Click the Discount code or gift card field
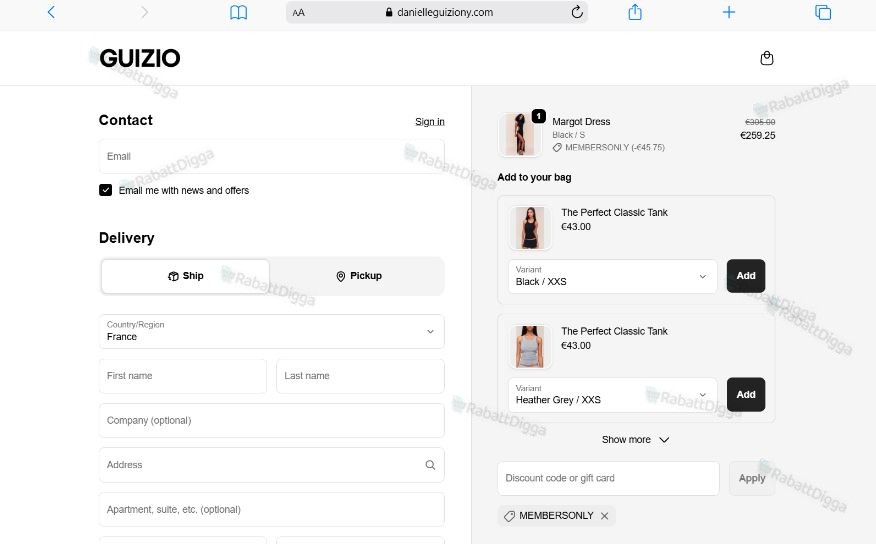The width and height of the screenshot is (876, 544). (x=608, y=478)
